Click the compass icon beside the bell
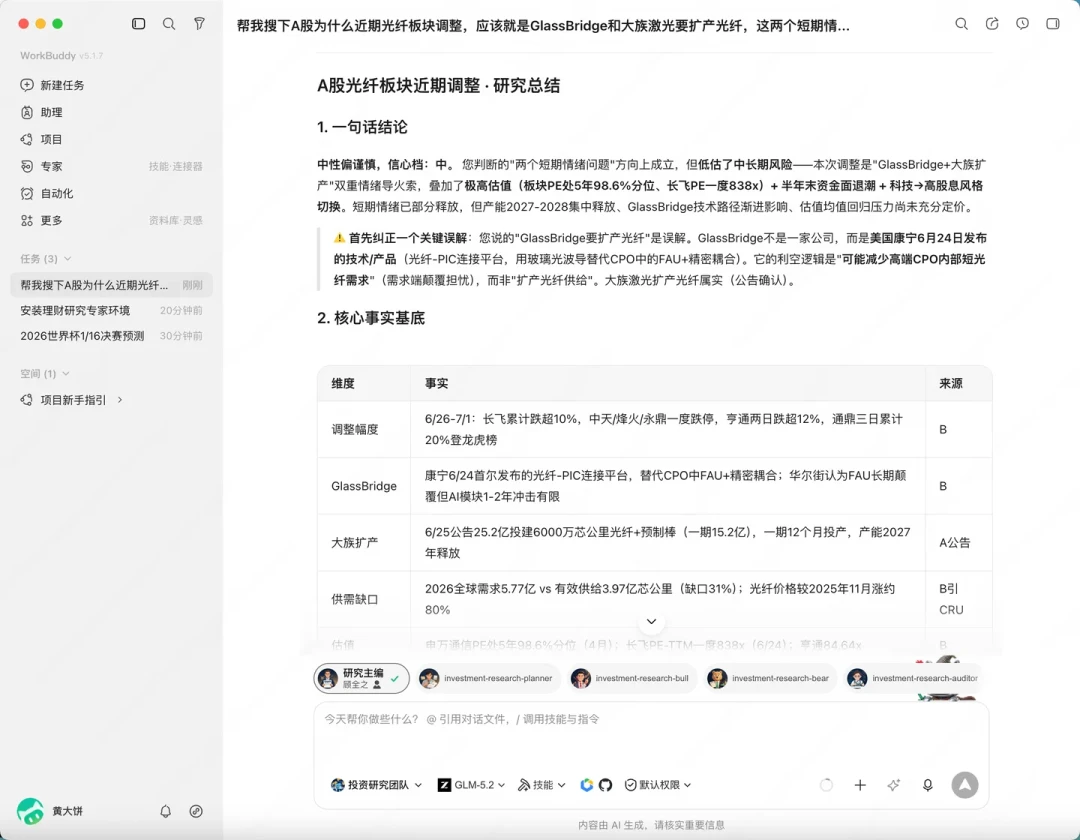 (196, 811)
